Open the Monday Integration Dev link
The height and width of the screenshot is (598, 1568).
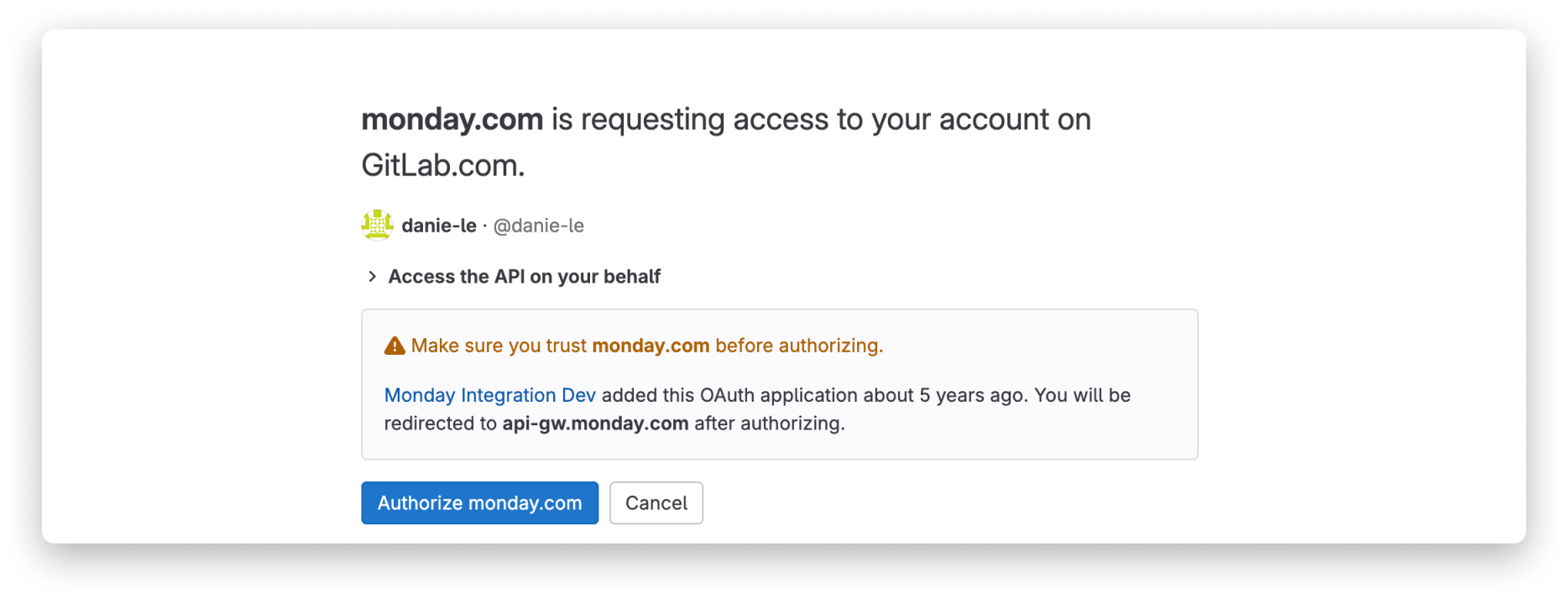(489, 394)
